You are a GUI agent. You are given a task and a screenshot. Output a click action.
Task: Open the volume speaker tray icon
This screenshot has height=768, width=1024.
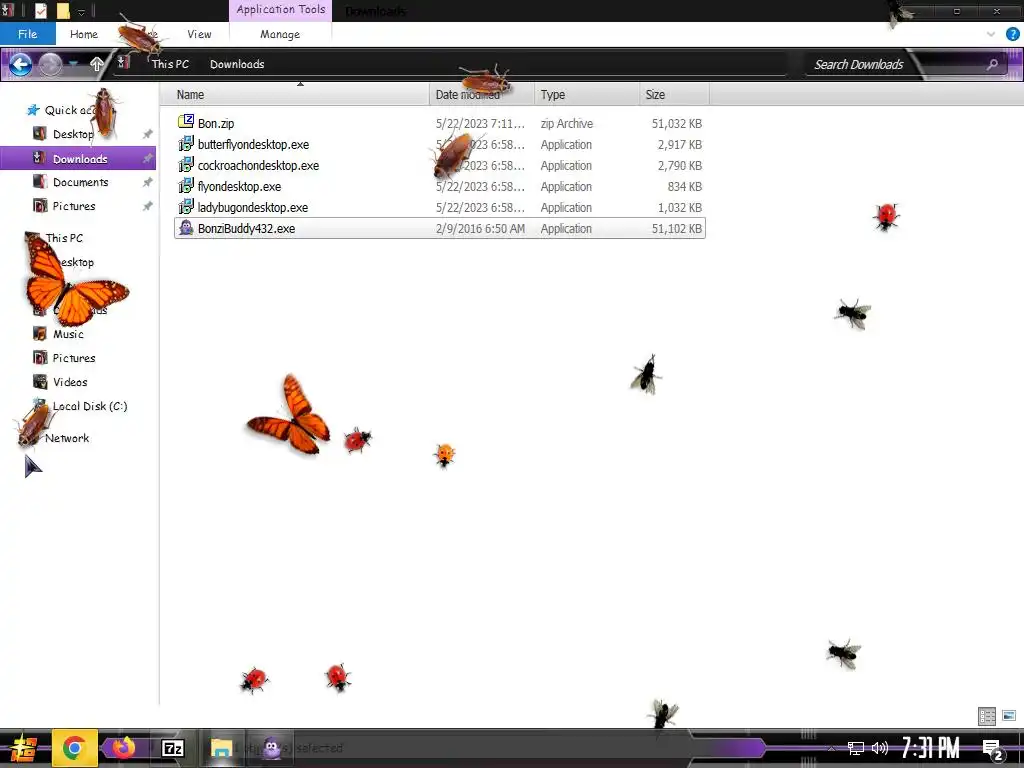point(880,748)
